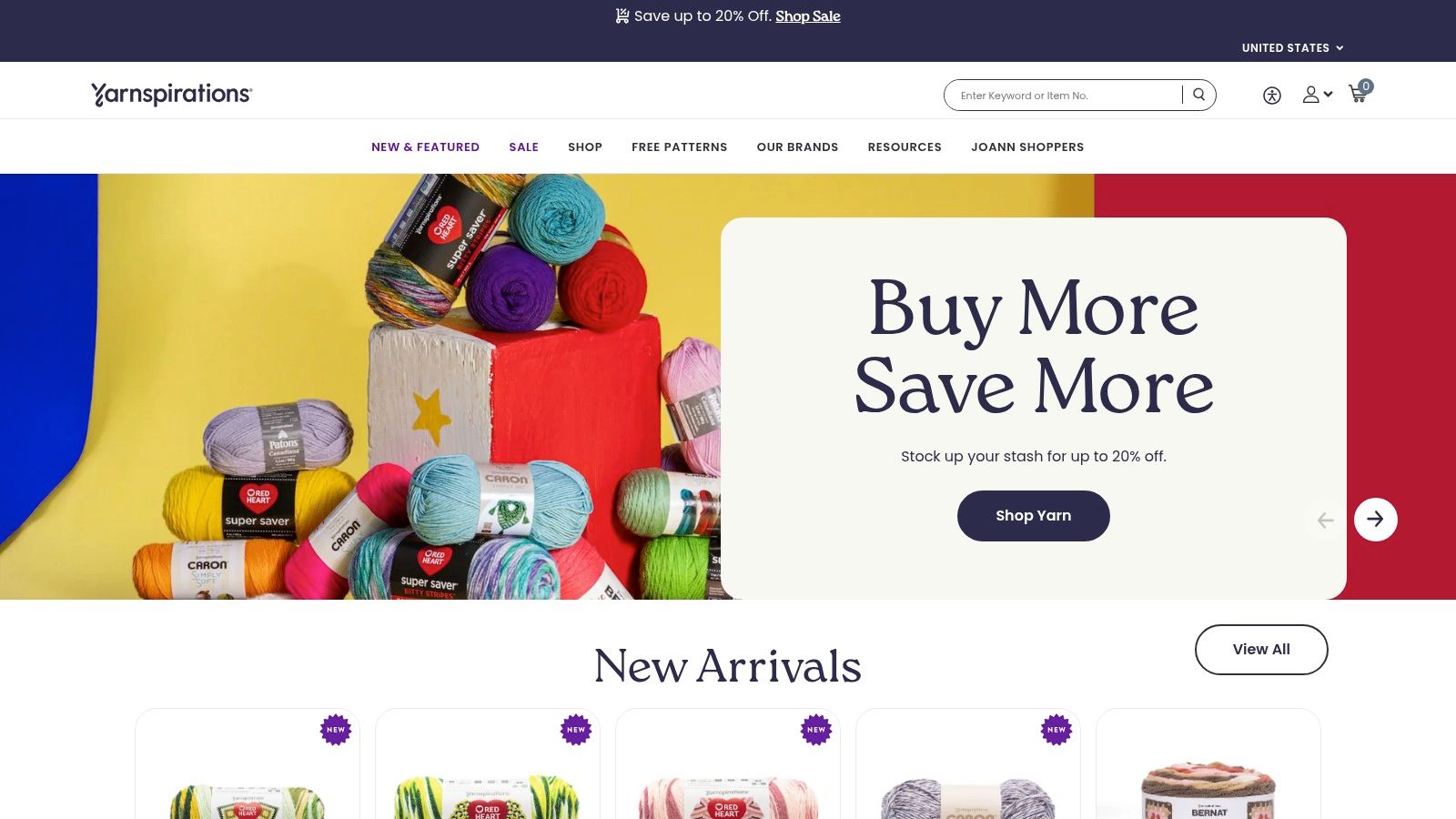The height and width of the screenshot is (819, 1456).
Task: Go to the next carousel slide arrow
Action: pyautogui.click(x=1375, y=520)
